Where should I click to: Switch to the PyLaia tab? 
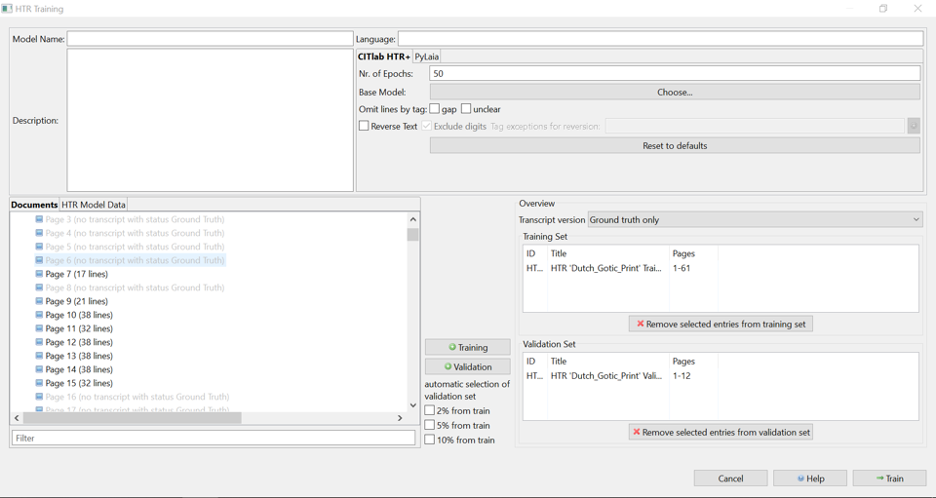click(x=427, y=57)
